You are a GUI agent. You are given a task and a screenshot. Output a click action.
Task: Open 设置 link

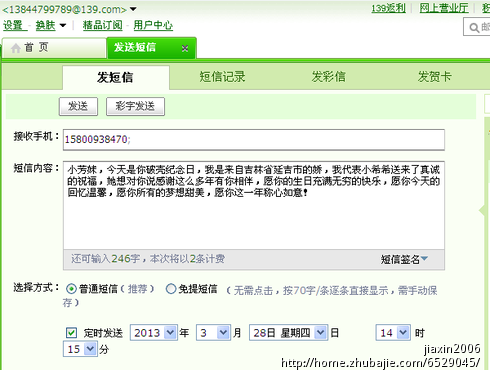13,25
